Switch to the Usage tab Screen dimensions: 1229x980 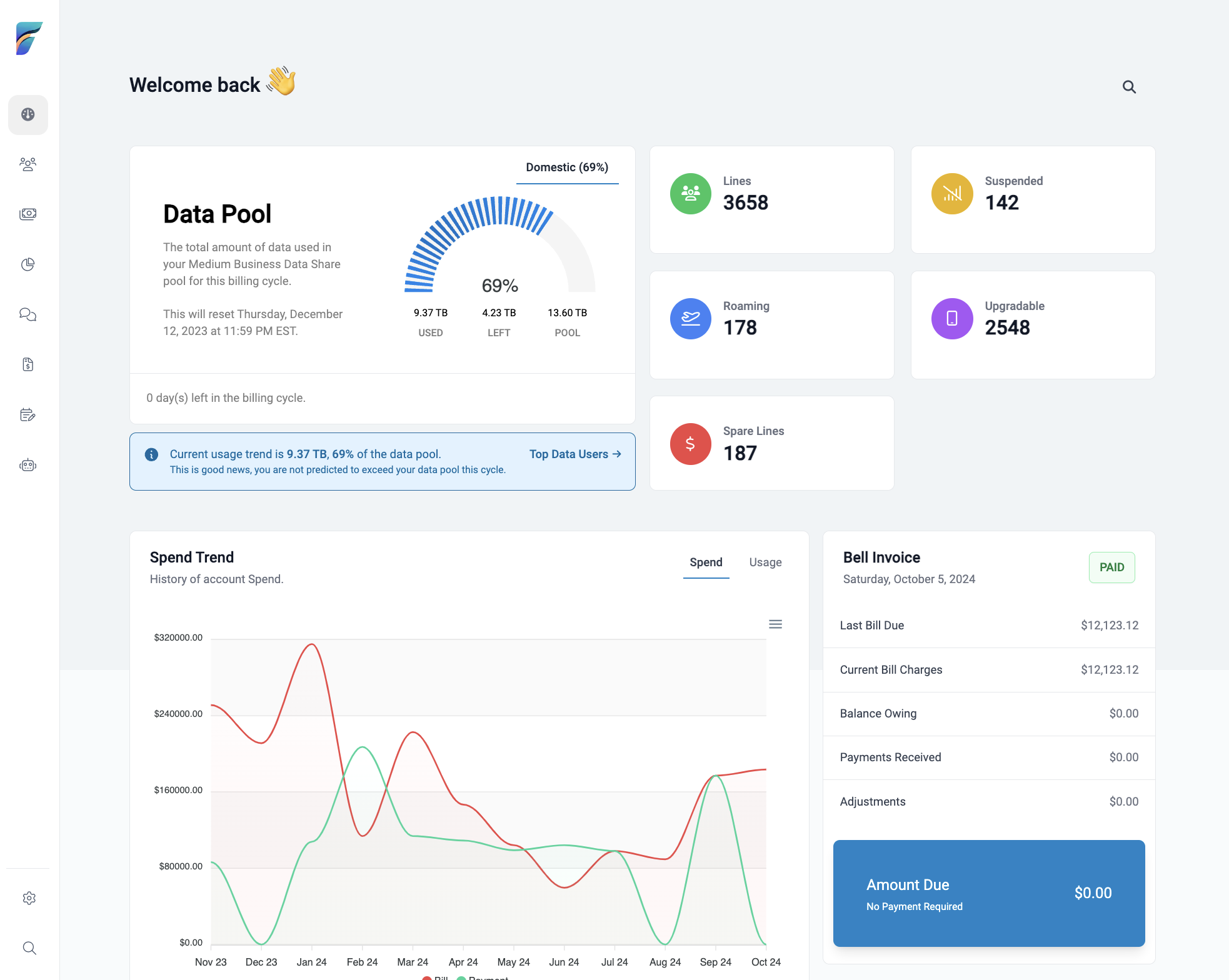coord(765,562)
